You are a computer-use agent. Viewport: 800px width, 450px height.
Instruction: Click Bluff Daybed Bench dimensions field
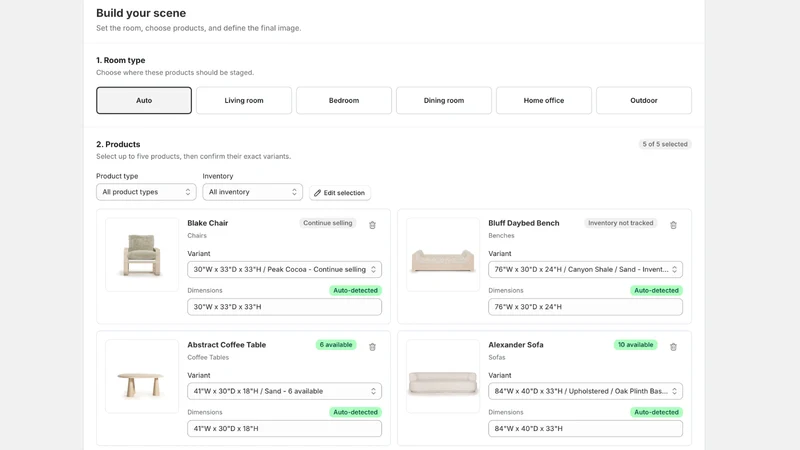(x=585, y=307)
